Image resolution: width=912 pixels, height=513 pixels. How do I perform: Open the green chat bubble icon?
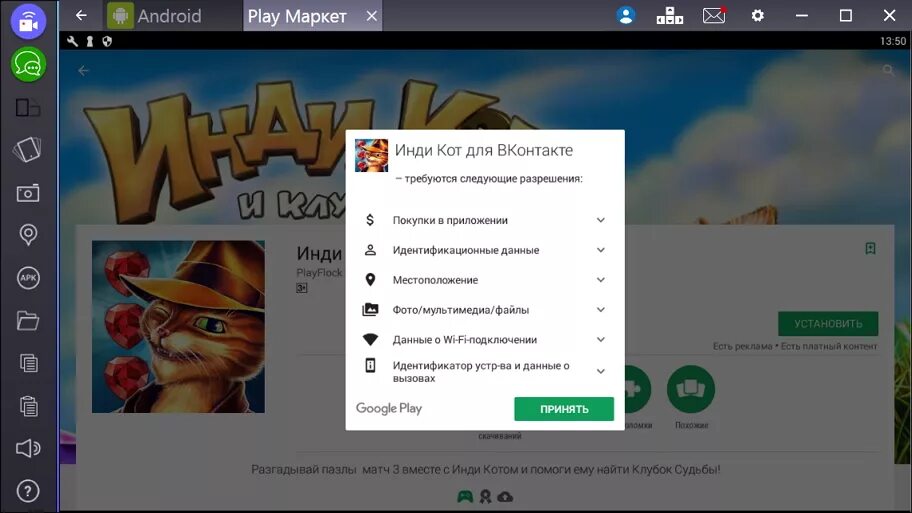[28, 65]
